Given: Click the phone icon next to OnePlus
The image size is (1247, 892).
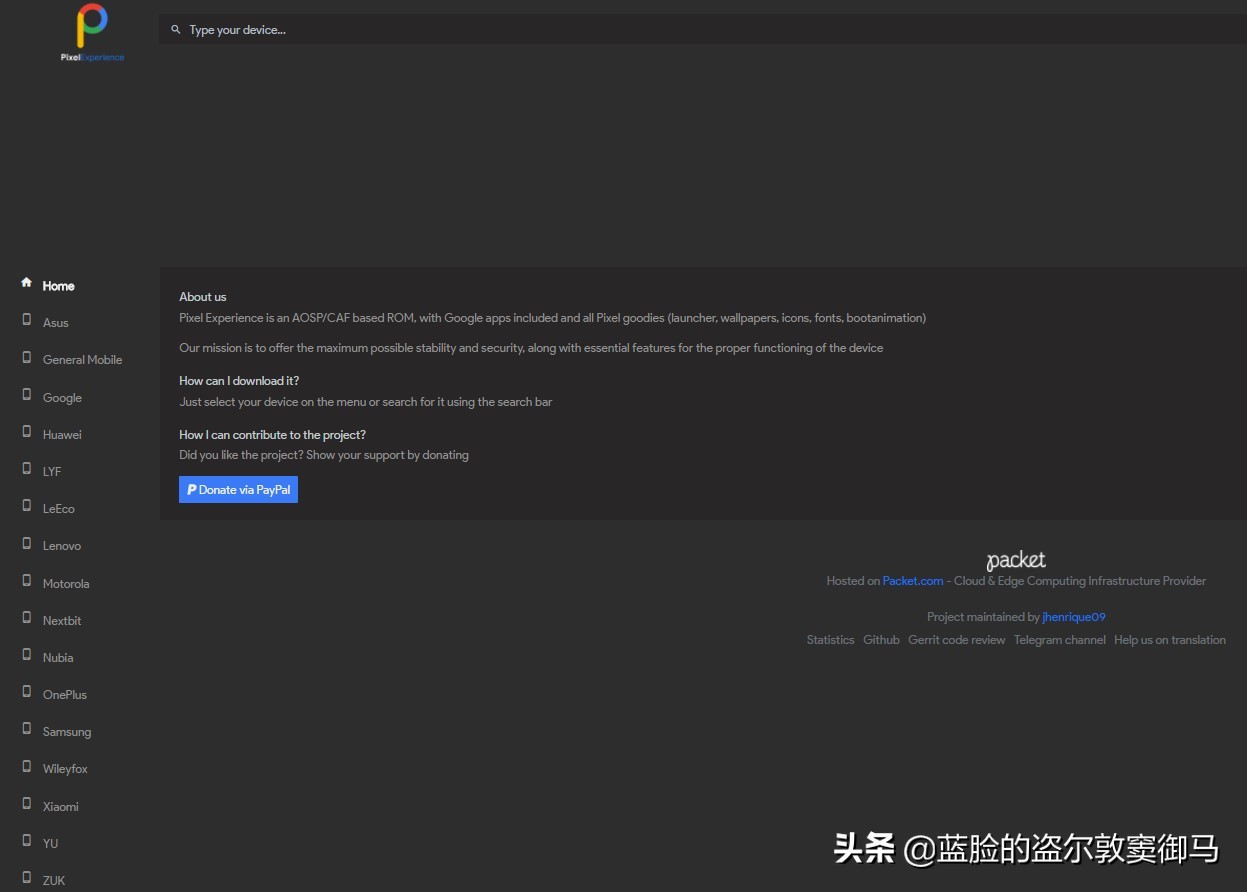Looking at the screenshot, I should (x=25, y=691).
